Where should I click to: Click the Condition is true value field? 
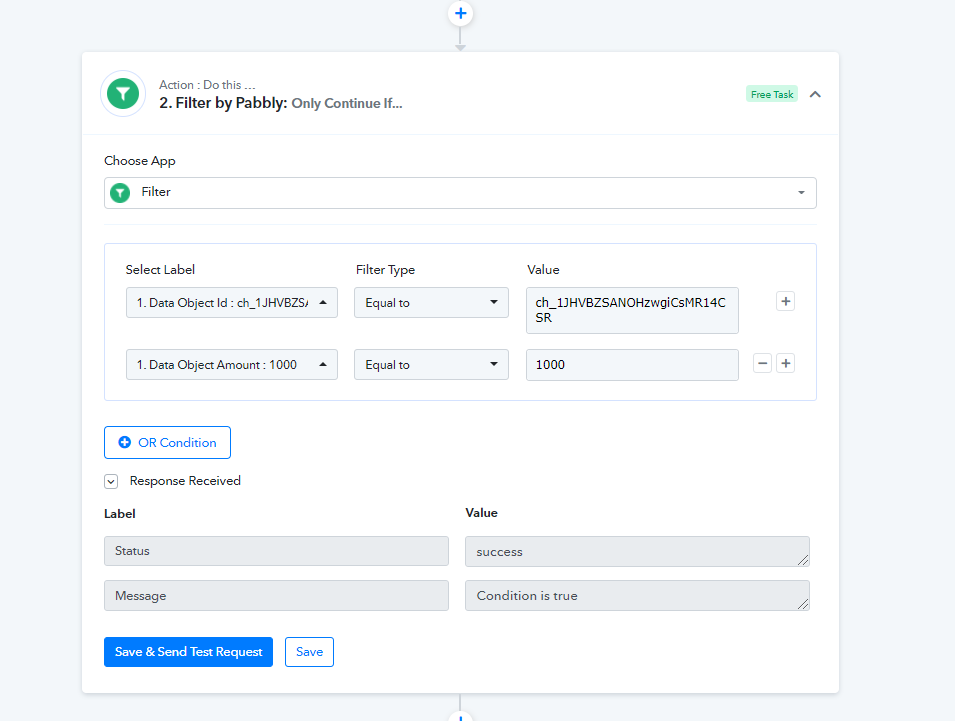tap(637, 596)
